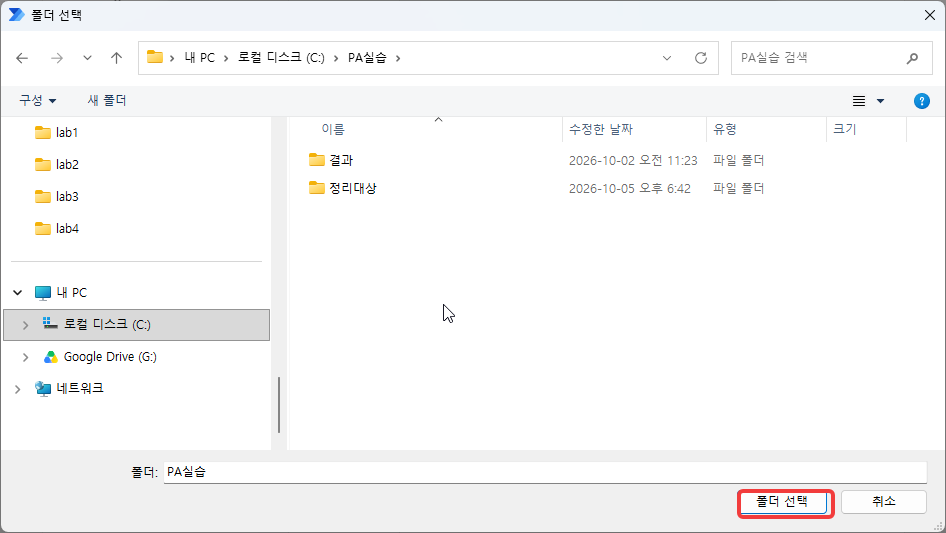Viewport: 946px width, 533px height.
Task: Click the 로컬 디스크 (C:) drive icon
Action: 50,324
